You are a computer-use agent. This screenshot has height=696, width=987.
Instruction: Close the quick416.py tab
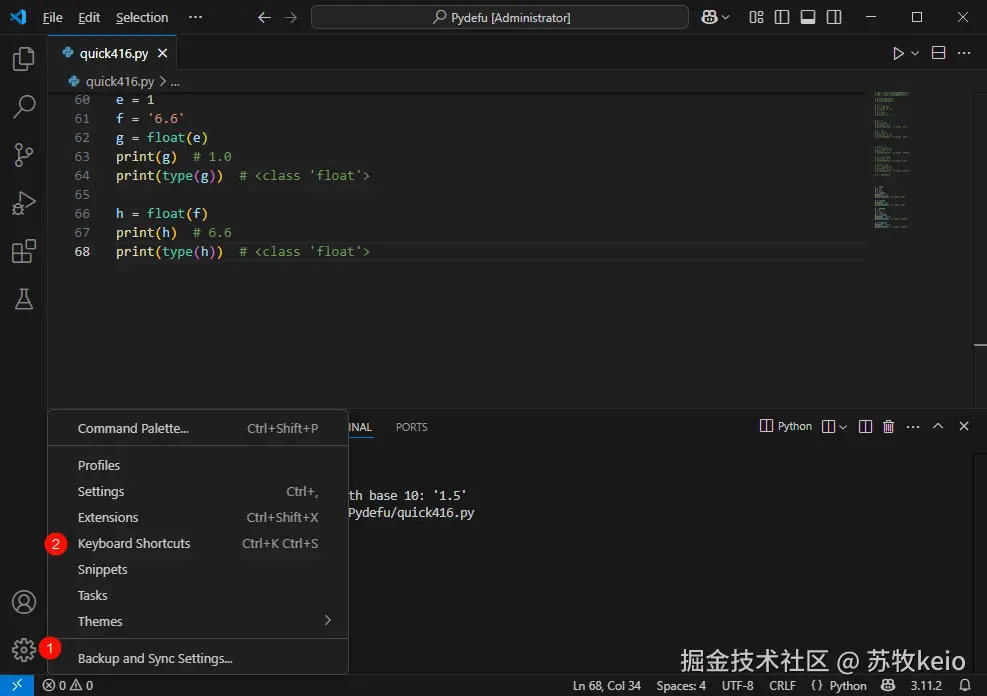[162, 53]
